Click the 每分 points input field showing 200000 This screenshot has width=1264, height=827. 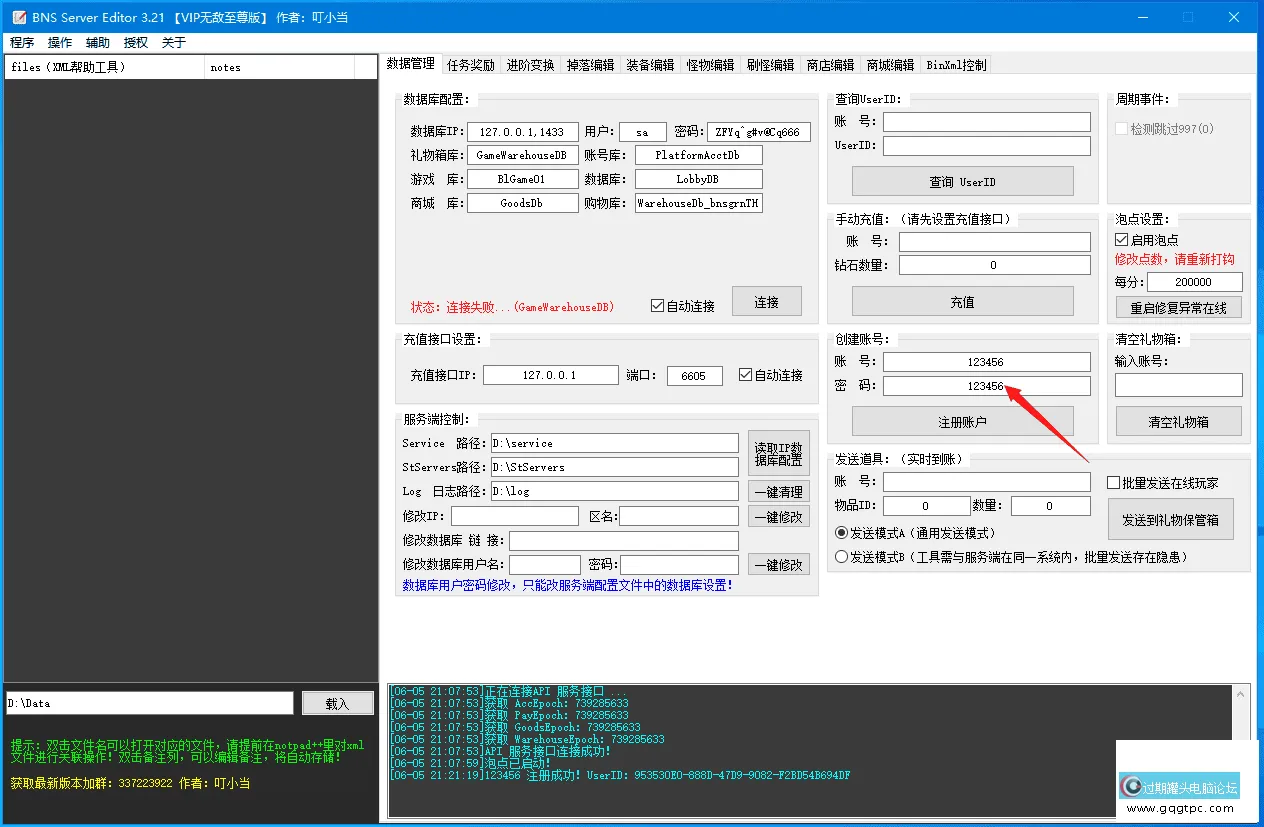pos(1194,281)
